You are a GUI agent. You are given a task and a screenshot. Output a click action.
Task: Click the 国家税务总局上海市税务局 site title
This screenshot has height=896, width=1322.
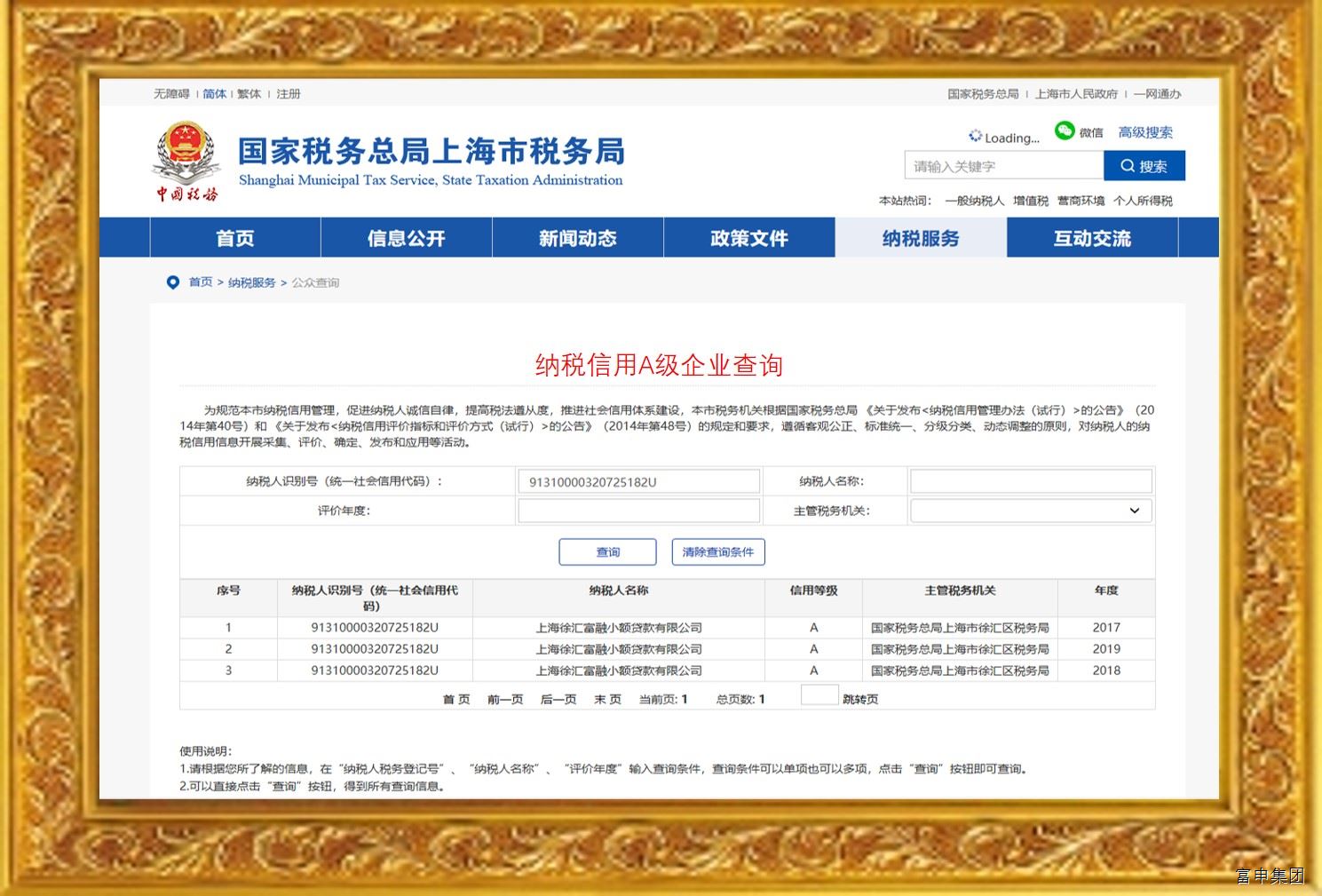[x=431, y=152]
